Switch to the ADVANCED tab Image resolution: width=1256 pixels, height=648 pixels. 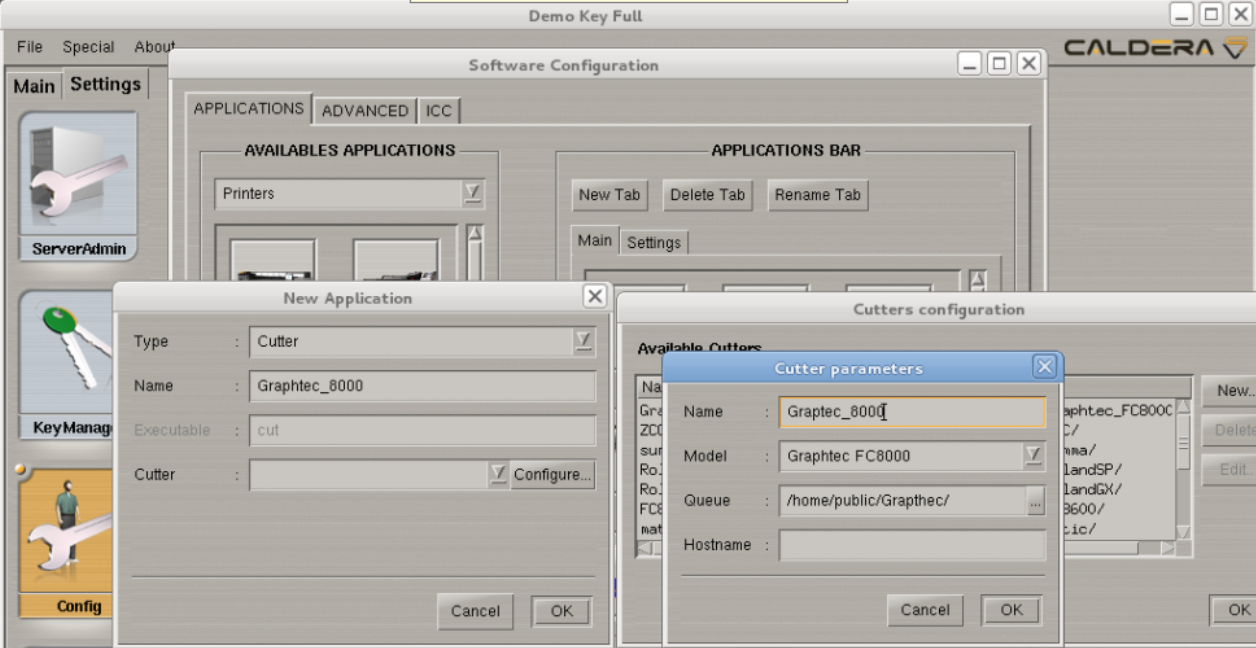click(365, 111)
